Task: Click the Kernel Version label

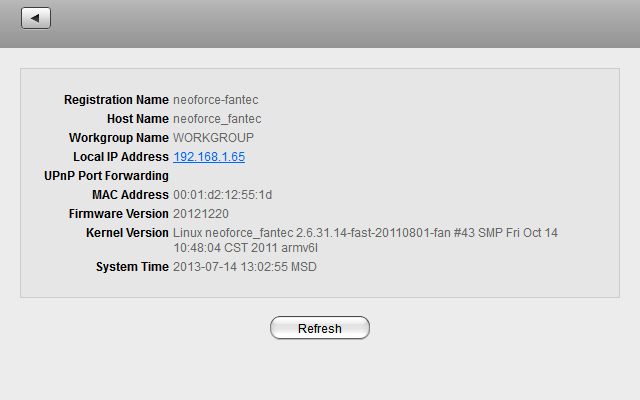Action: [127, 233]
